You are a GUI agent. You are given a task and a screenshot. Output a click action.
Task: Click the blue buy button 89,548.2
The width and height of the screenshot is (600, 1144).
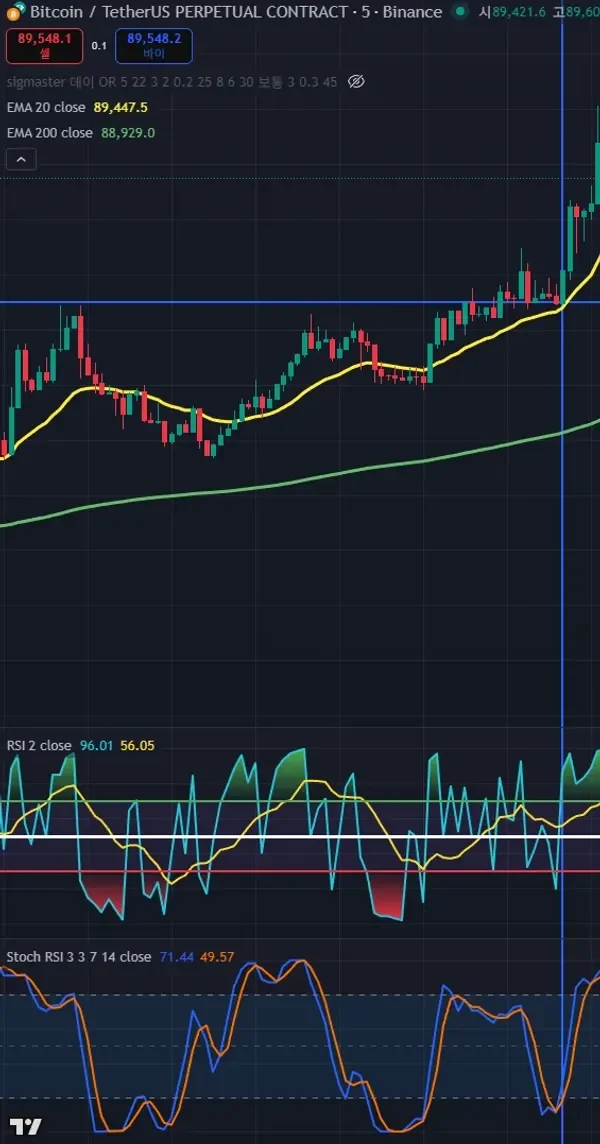(154, 46)
